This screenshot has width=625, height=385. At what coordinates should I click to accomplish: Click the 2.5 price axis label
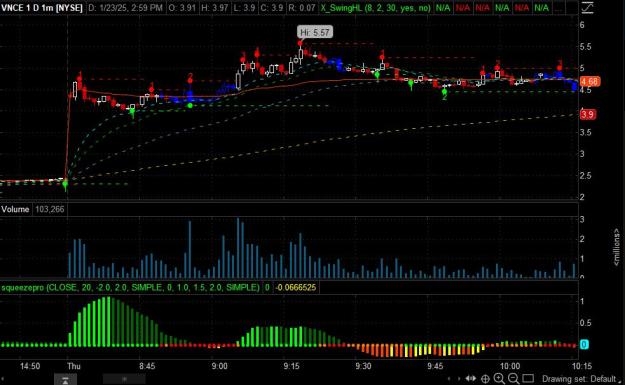[586, 176]
